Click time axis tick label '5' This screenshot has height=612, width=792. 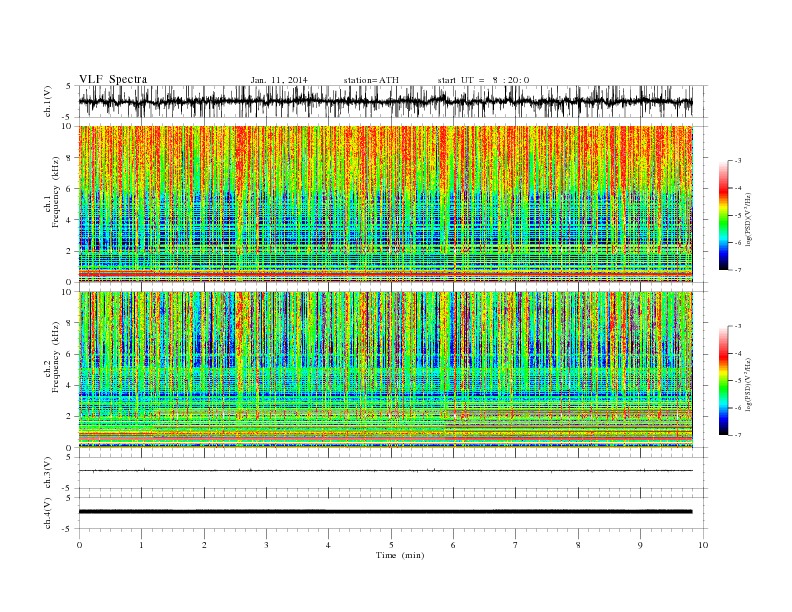click(391, 545)
